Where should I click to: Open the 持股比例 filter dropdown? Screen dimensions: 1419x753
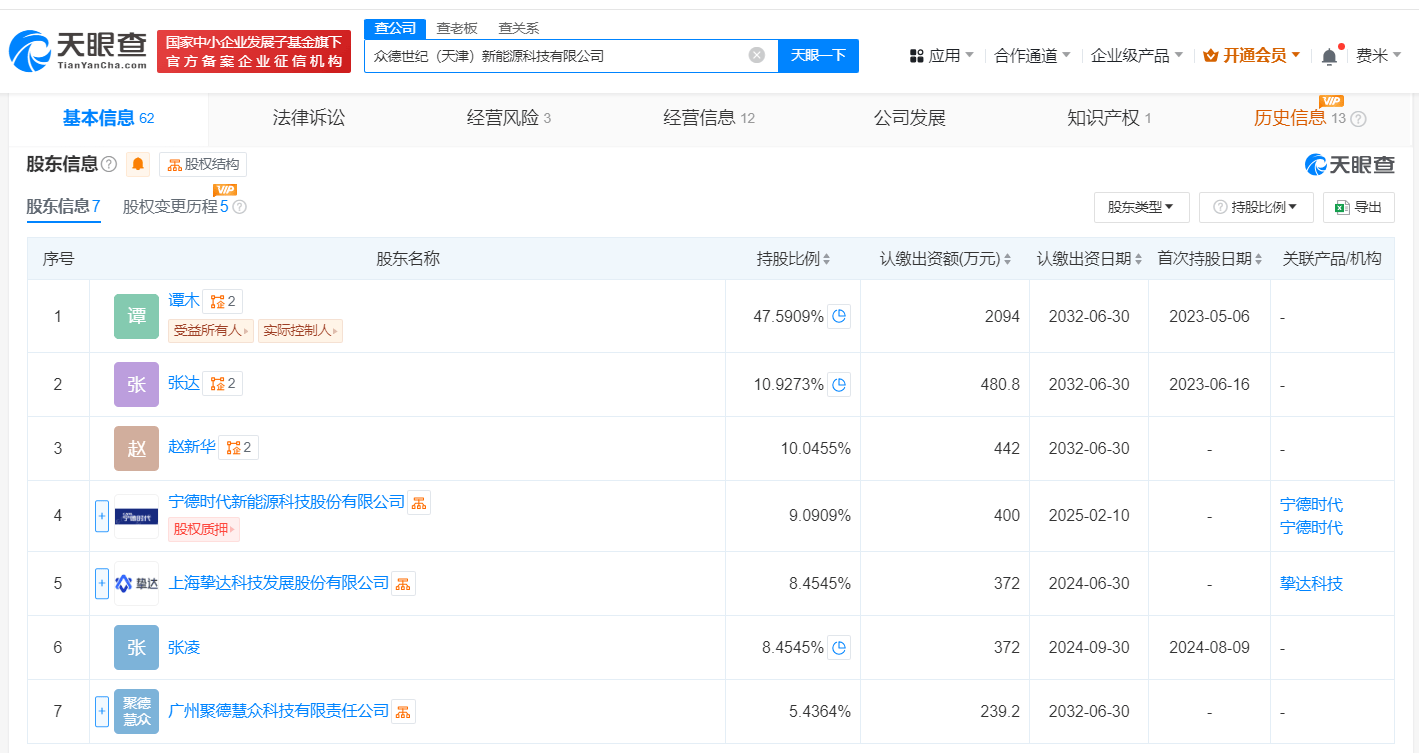1256,207
